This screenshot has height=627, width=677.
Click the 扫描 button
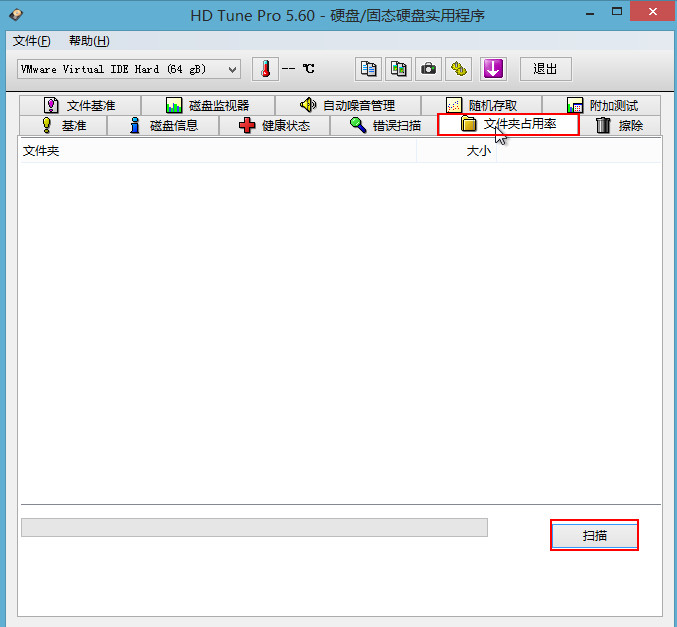coord(595,535)
